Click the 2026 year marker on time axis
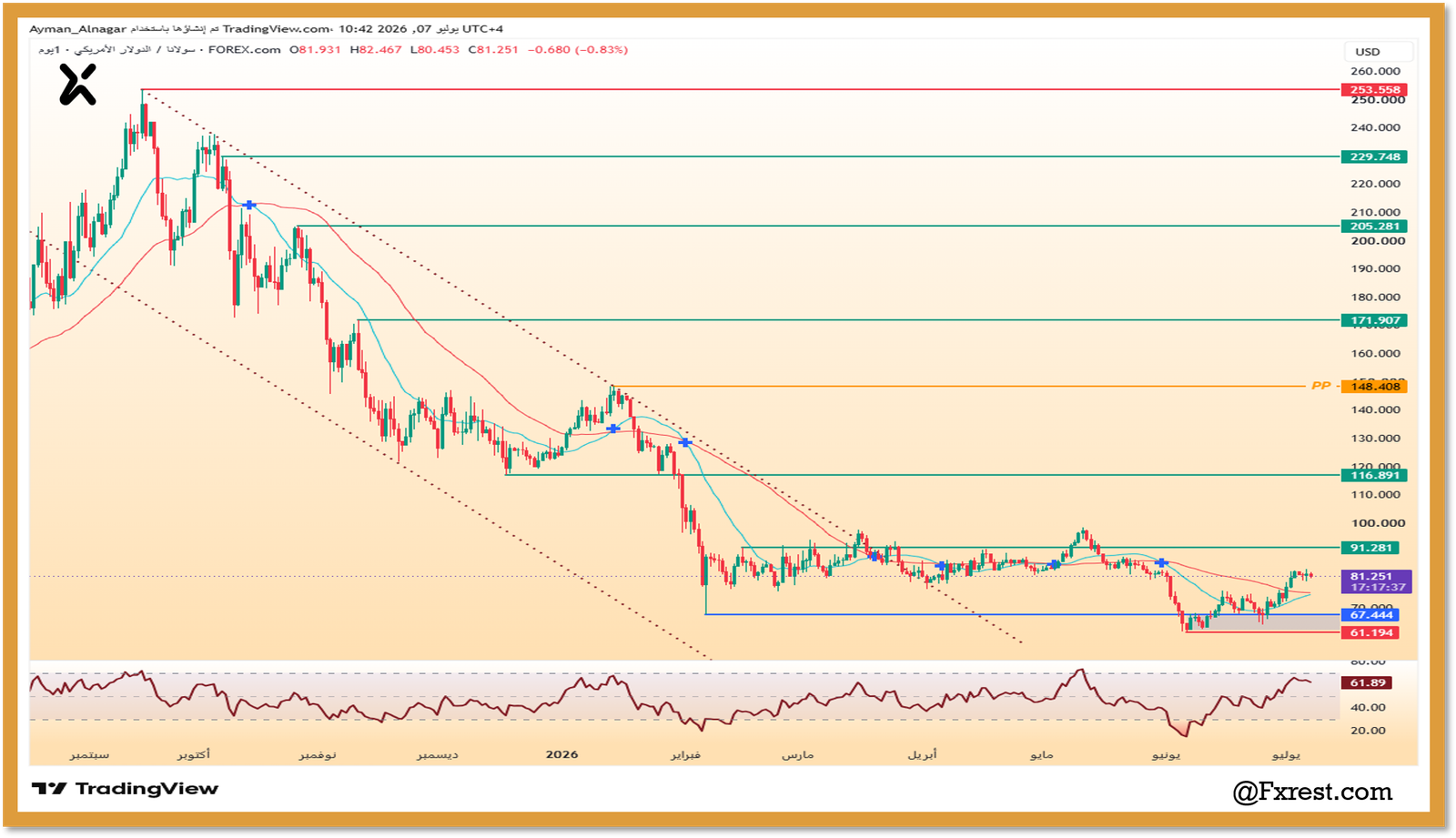This screenshot has height=838, width=1456. pyautogui.click(x=561, y=754)
